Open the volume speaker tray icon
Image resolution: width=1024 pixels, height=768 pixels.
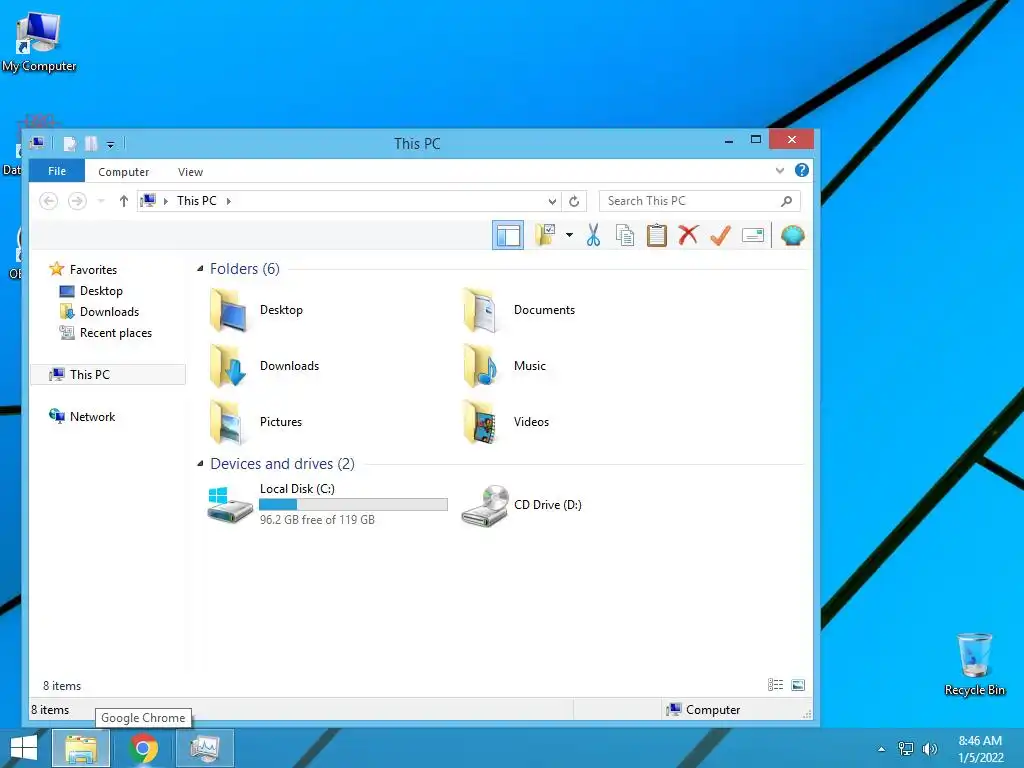(930, 749)
